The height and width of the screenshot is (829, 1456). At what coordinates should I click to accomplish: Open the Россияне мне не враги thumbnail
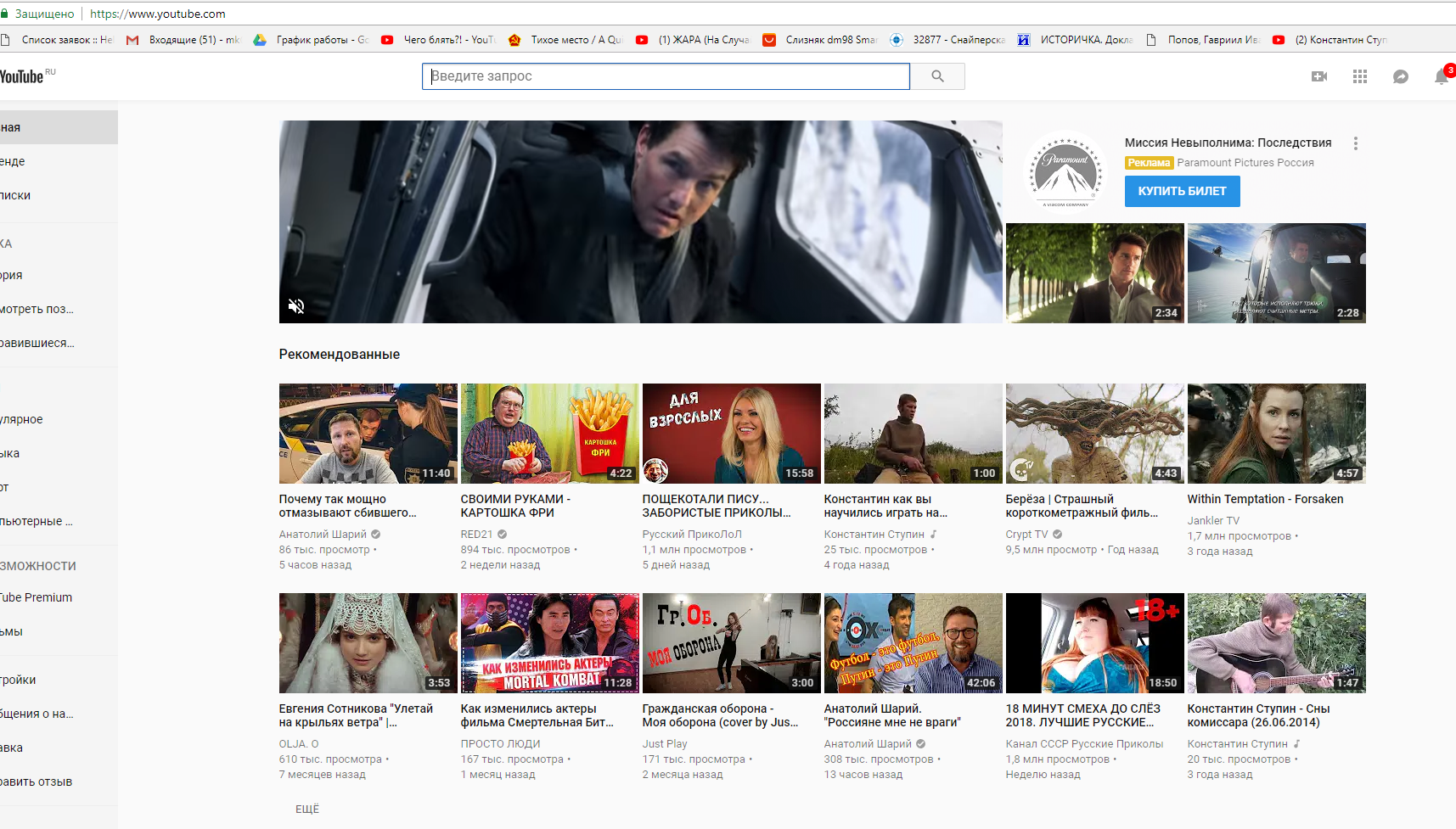tap(914, 643)
